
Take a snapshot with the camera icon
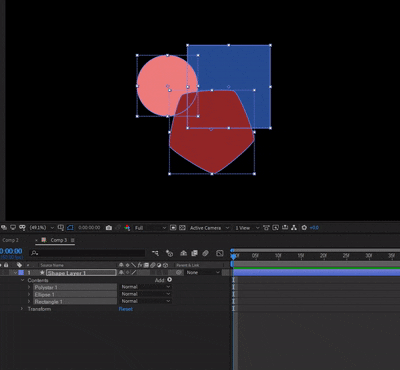(x=109, y=228)
